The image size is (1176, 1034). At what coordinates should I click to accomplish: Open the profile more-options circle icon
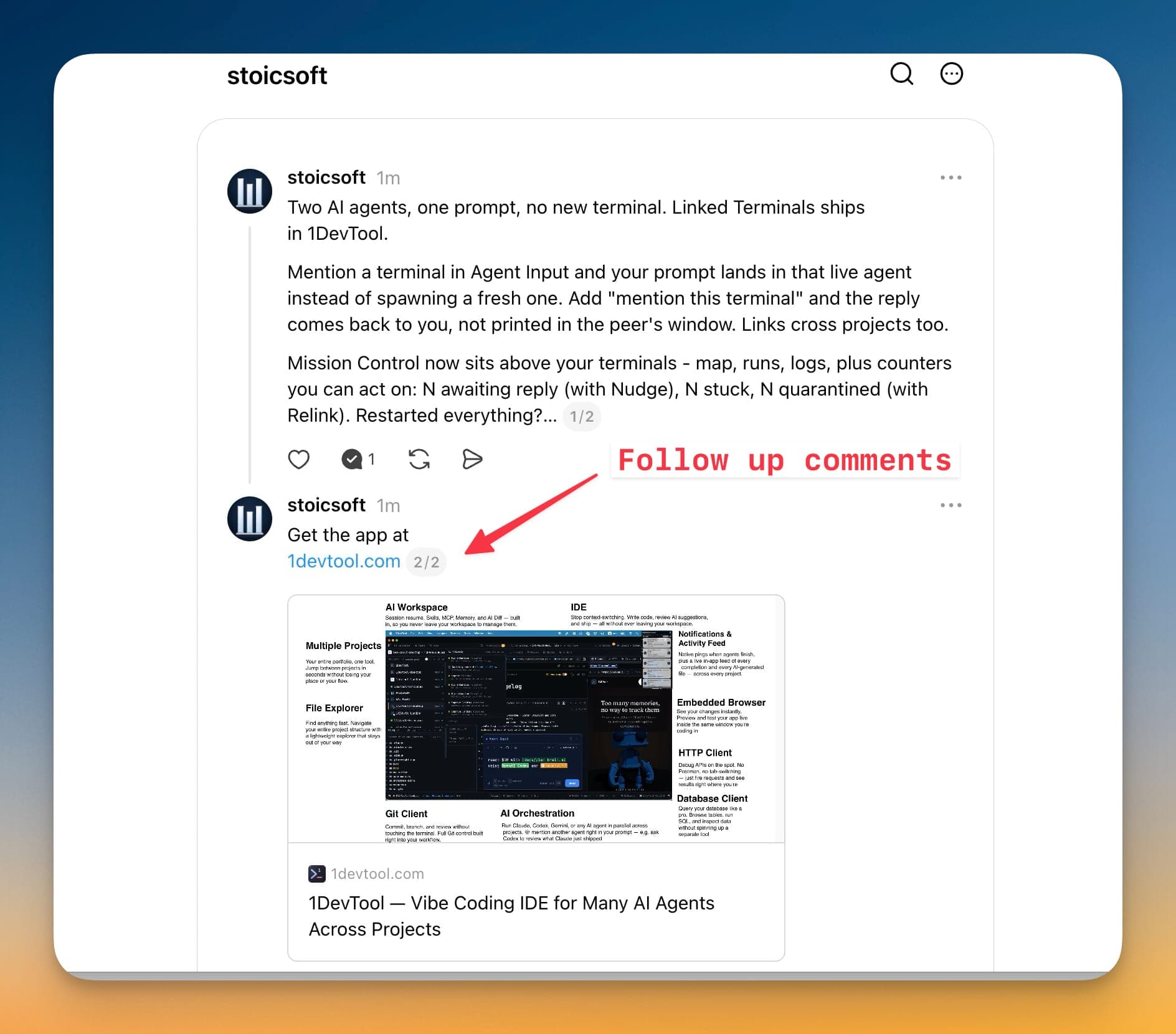[x=951, y=74]
